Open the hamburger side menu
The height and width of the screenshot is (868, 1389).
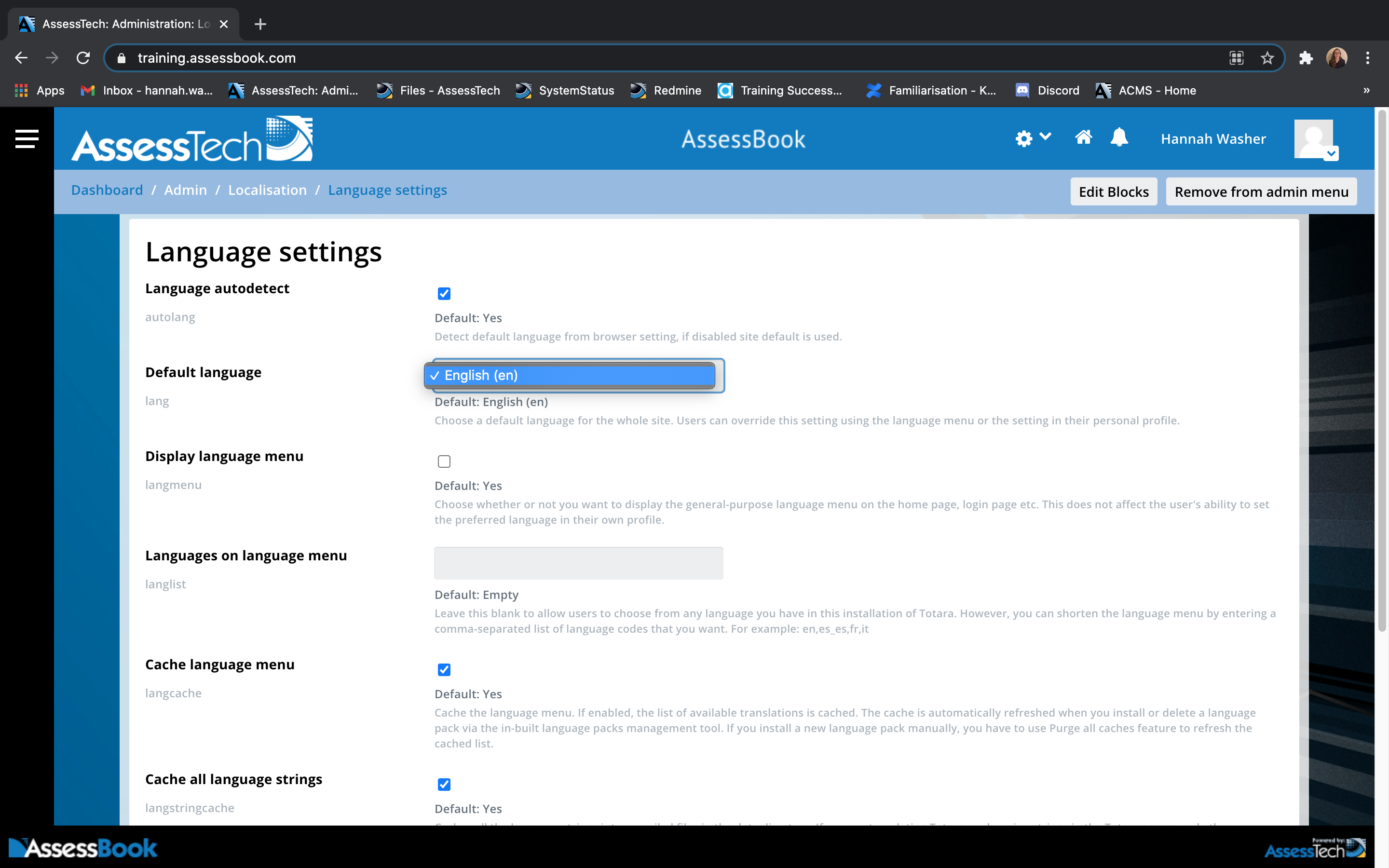pos(27,139)
